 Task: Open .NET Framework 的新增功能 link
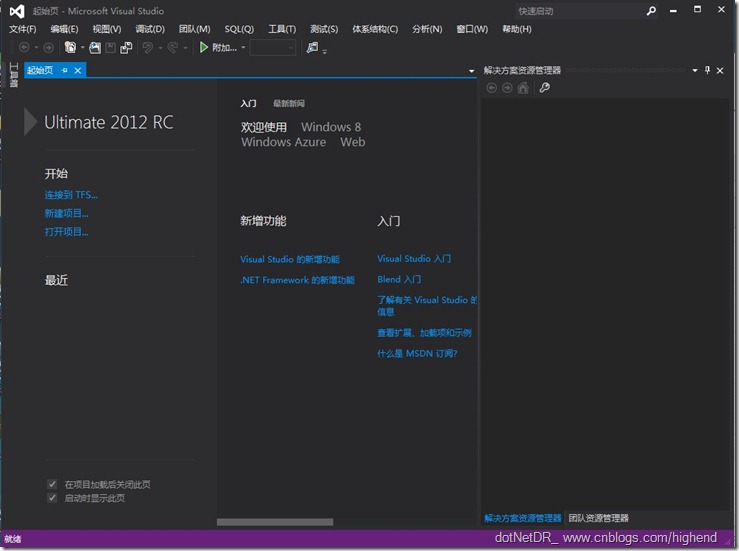pos(297,280)
